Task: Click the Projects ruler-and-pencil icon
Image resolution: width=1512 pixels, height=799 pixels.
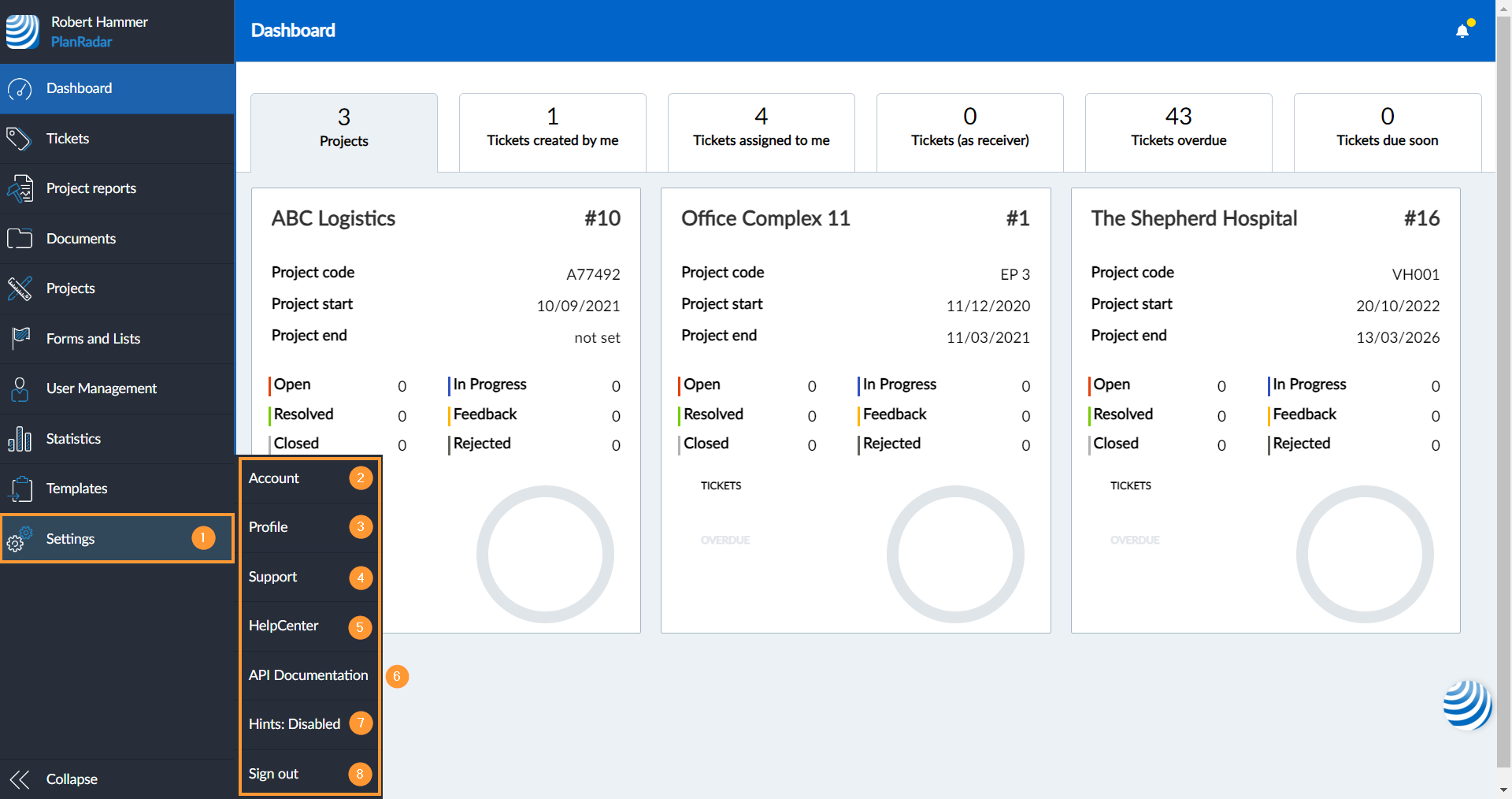Action: tap(20, 288)
